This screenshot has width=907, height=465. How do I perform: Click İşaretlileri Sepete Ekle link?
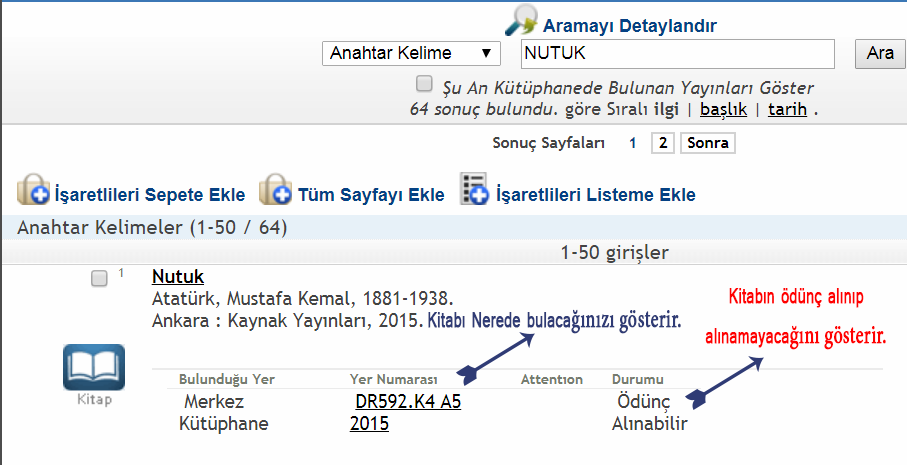click(150, 195)
